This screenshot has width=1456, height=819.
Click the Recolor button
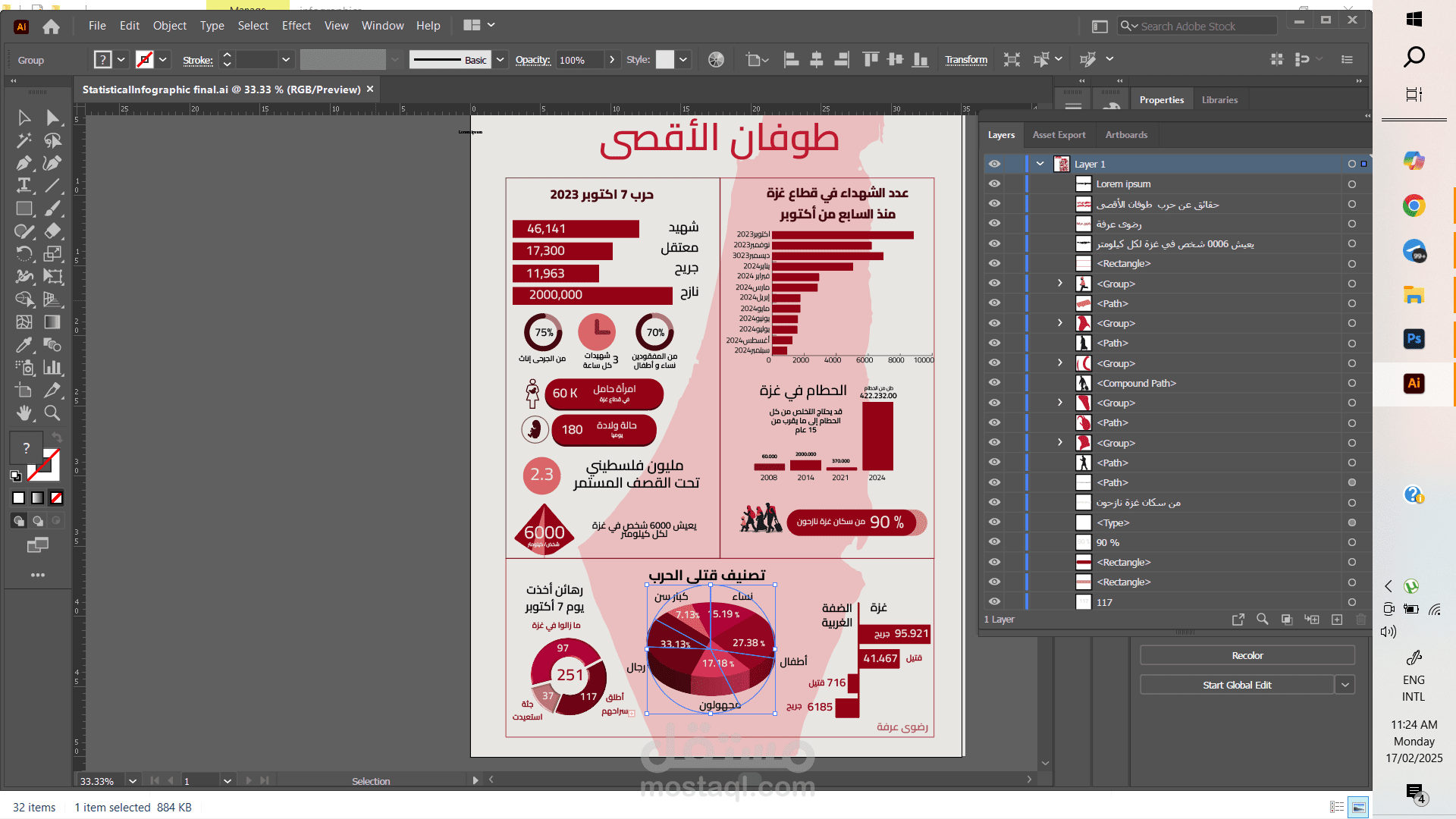point(1247,655)
